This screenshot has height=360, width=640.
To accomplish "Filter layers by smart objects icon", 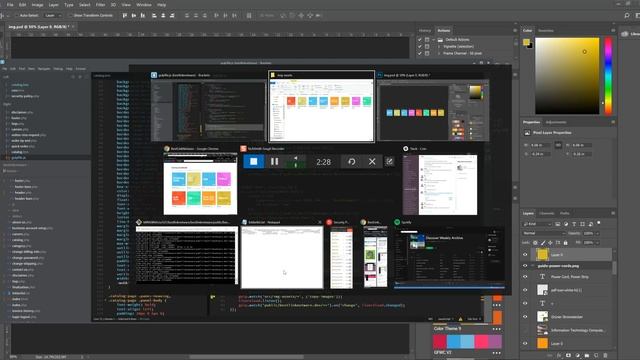I will tap(591, 224).
